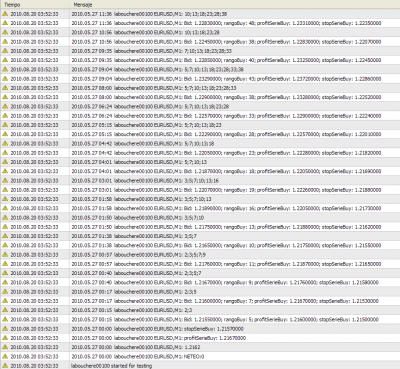Click warning icon beside the NETEO:0 message
400x369 pixels.
coord(5,356)
